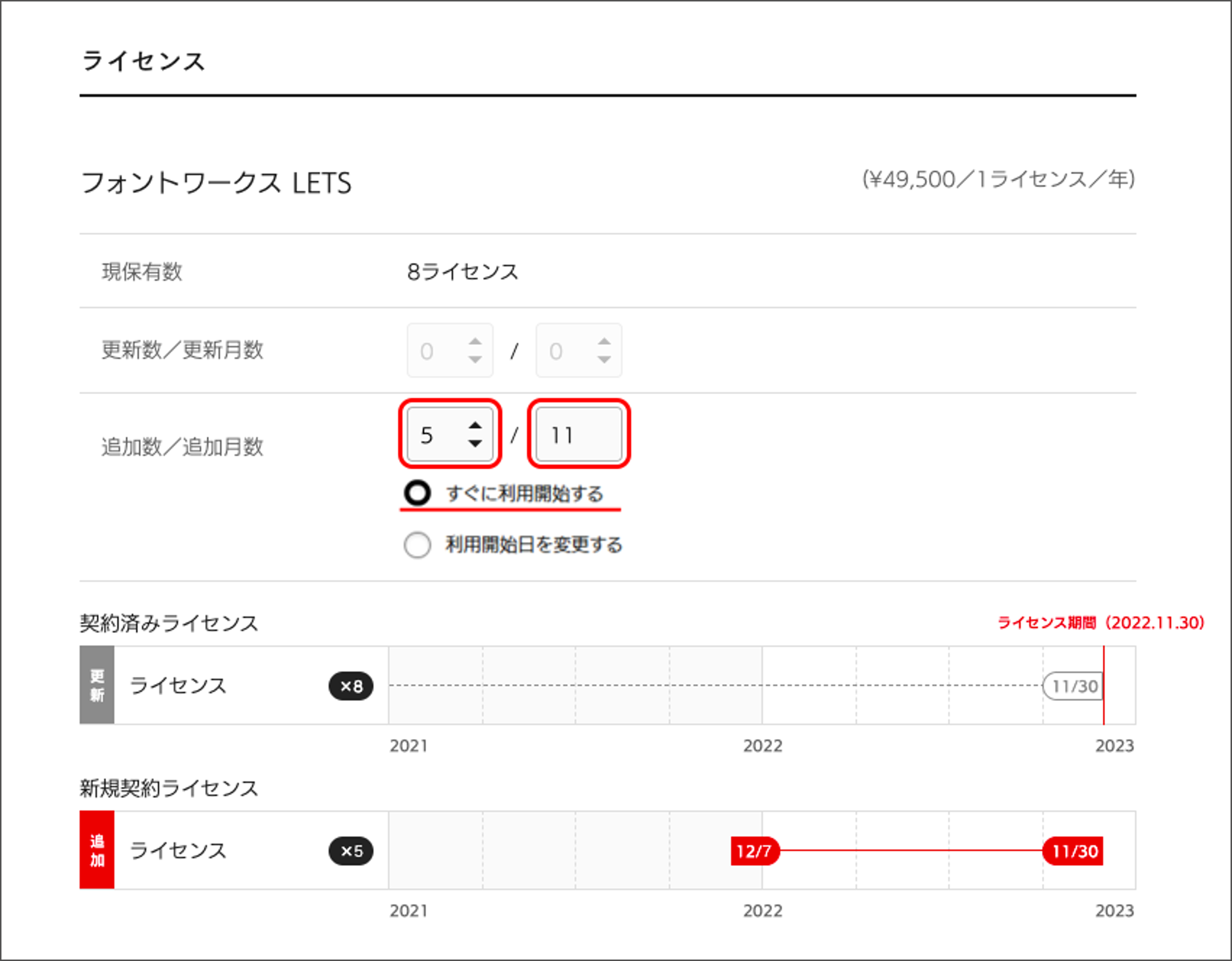The height and width of the screenshot is (961, 1232).
Task: Click the down arrow on the disabled renewal count stepper
Action: pyautogui.click(x=475, y=360)
